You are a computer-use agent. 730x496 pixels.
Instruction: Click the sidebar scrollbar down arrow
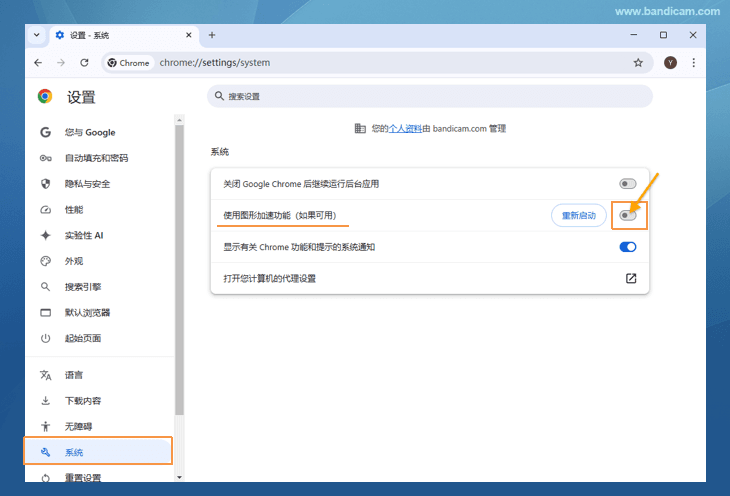179,477
